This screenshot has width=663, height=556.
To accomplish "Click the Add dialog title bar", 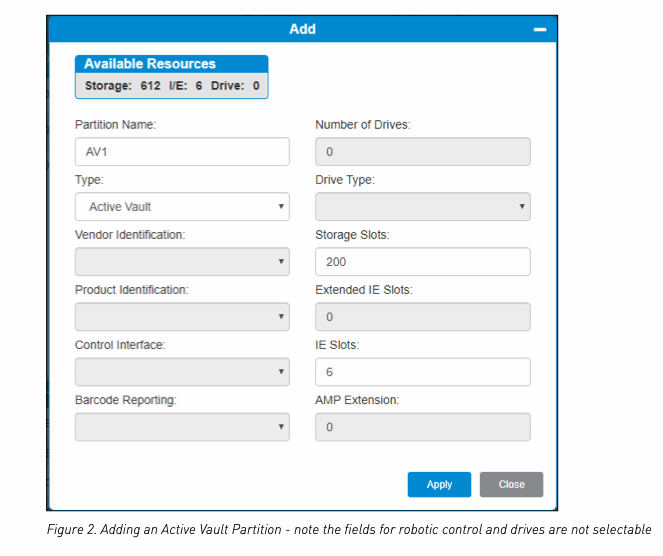I will pos(302,29).
